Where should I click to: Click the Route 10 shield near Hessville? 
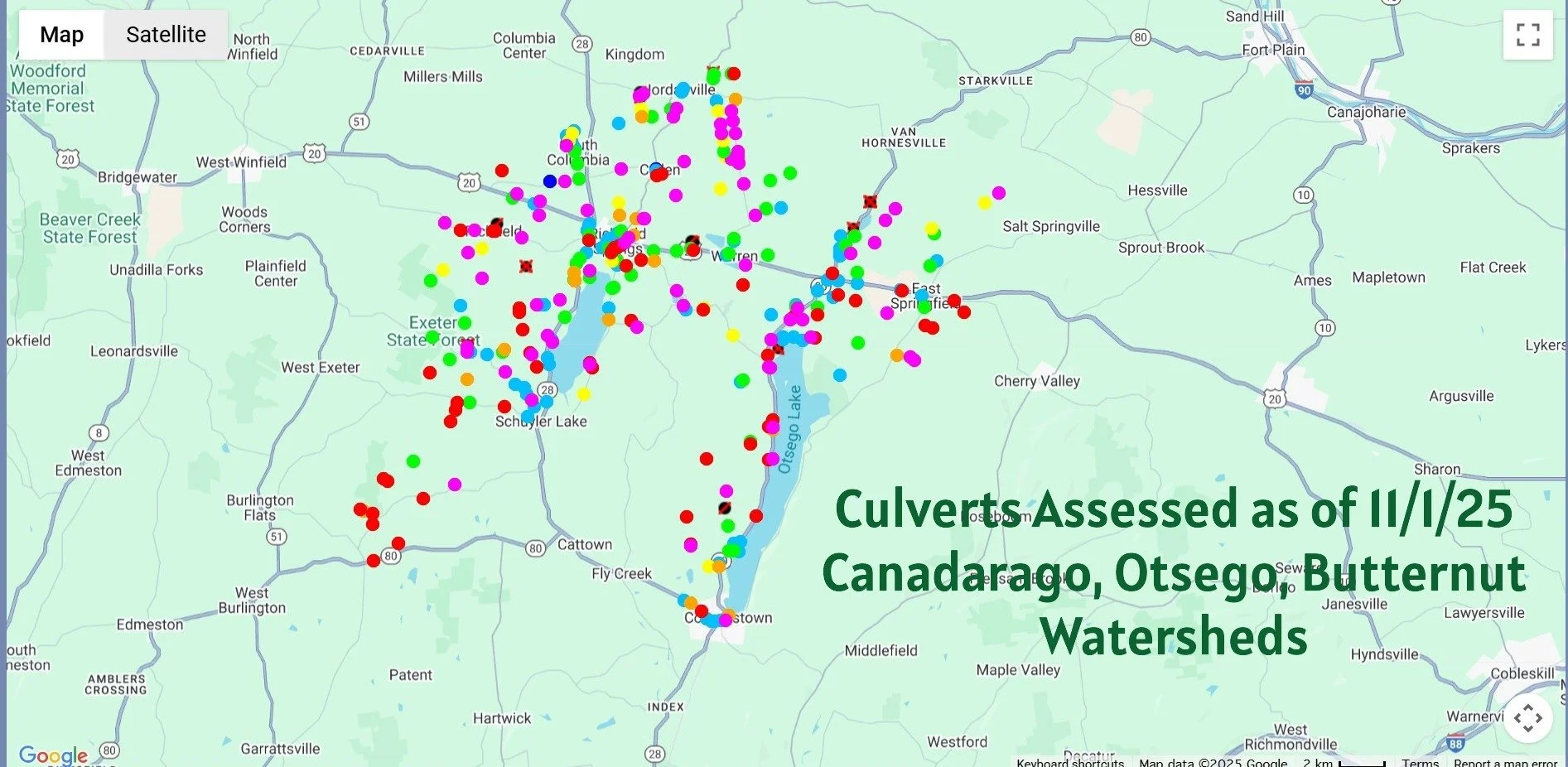1303,195
